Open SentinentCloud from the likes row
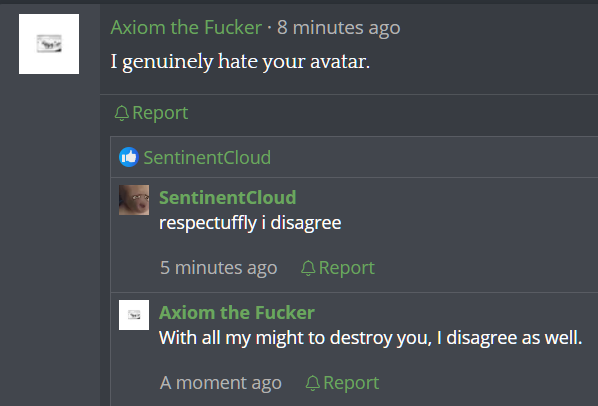Screen dimensions: 598x406 [x=207, y=157]
